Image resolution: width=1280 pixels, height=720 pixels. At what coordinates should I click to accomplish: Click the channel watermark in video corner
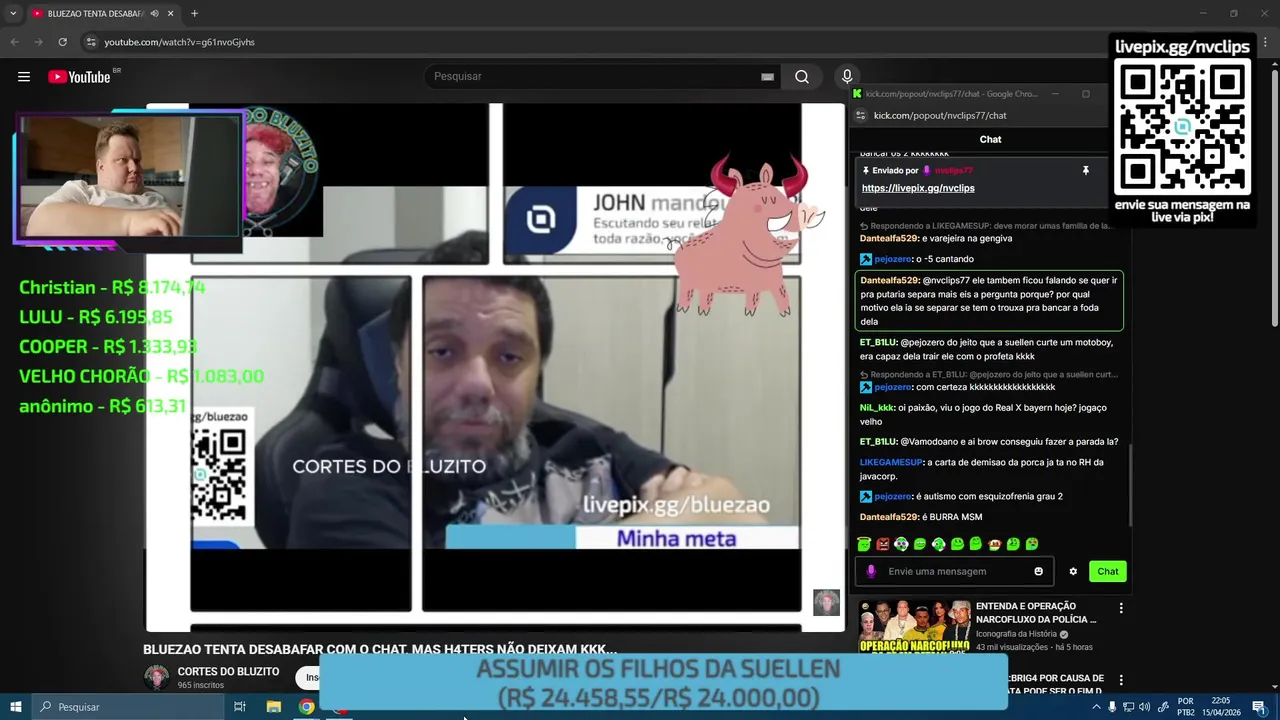click(x=826, y=603)
